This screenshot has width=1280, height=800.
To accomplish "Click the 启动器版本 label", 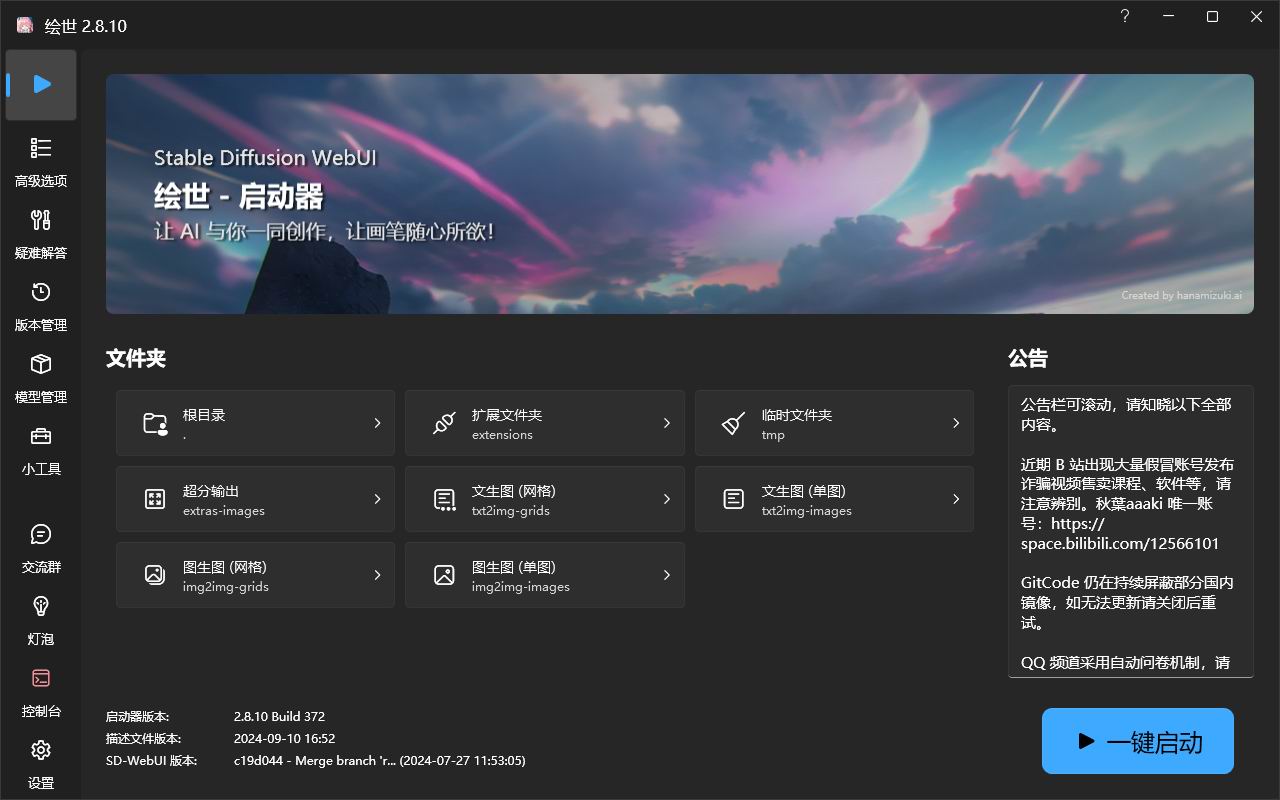I will pos(138,717).
